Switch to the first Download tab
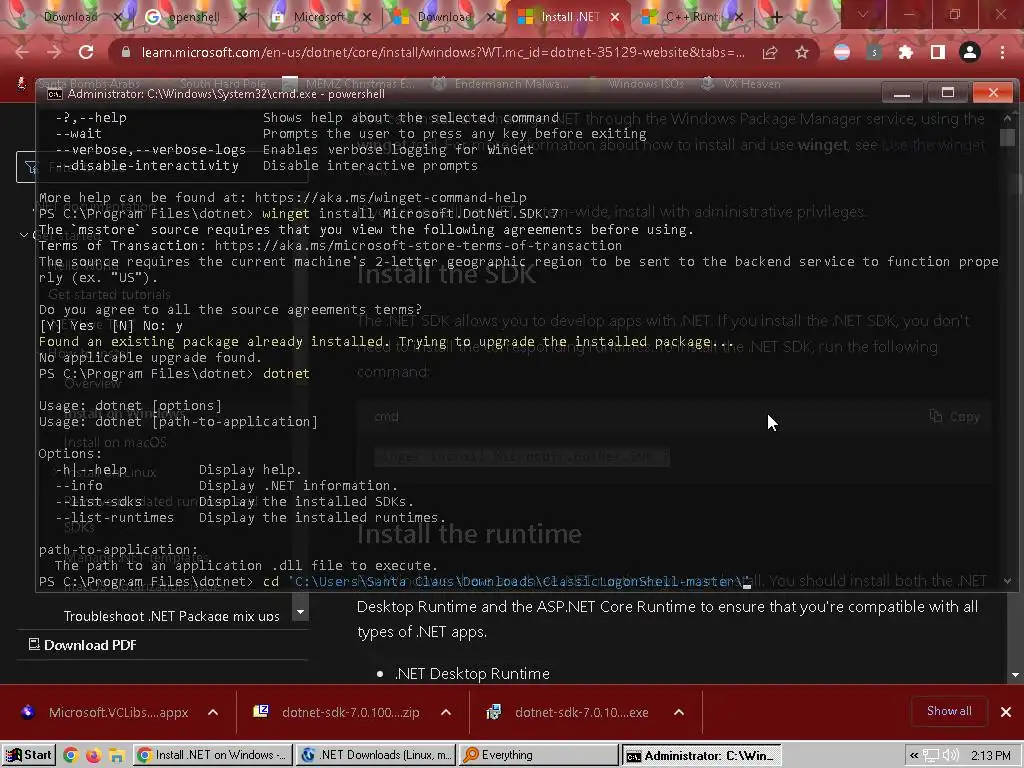 click(71, 17)
